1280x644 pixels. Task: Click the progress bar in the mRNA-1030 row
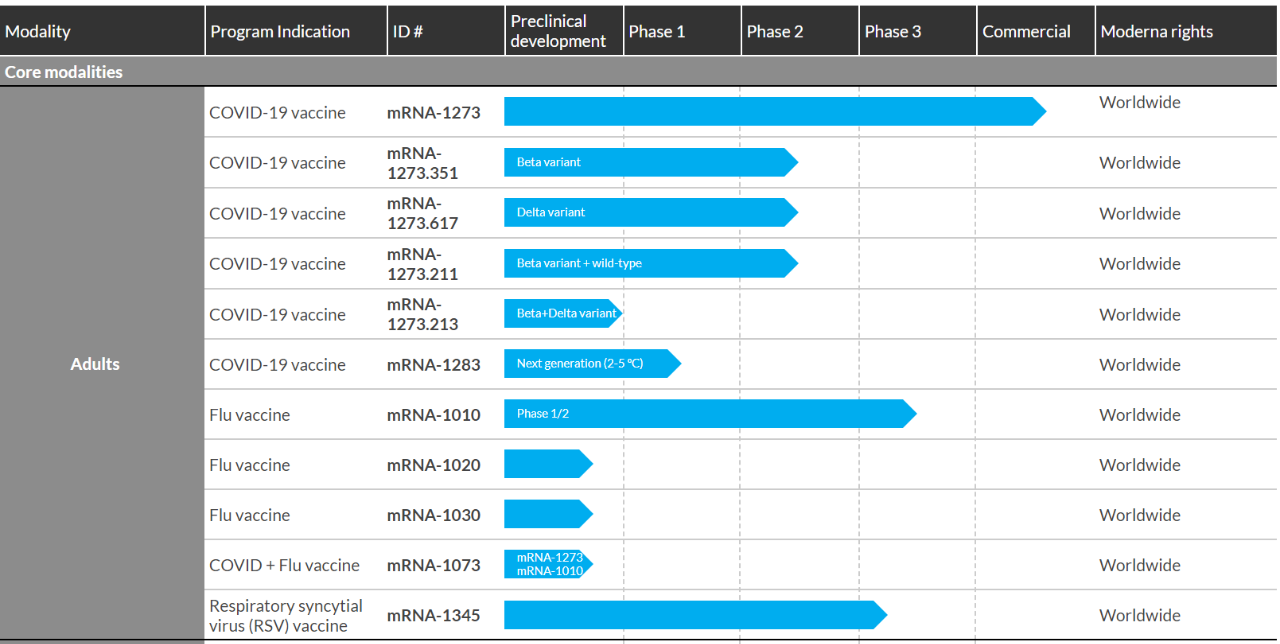tap(548, 514)
